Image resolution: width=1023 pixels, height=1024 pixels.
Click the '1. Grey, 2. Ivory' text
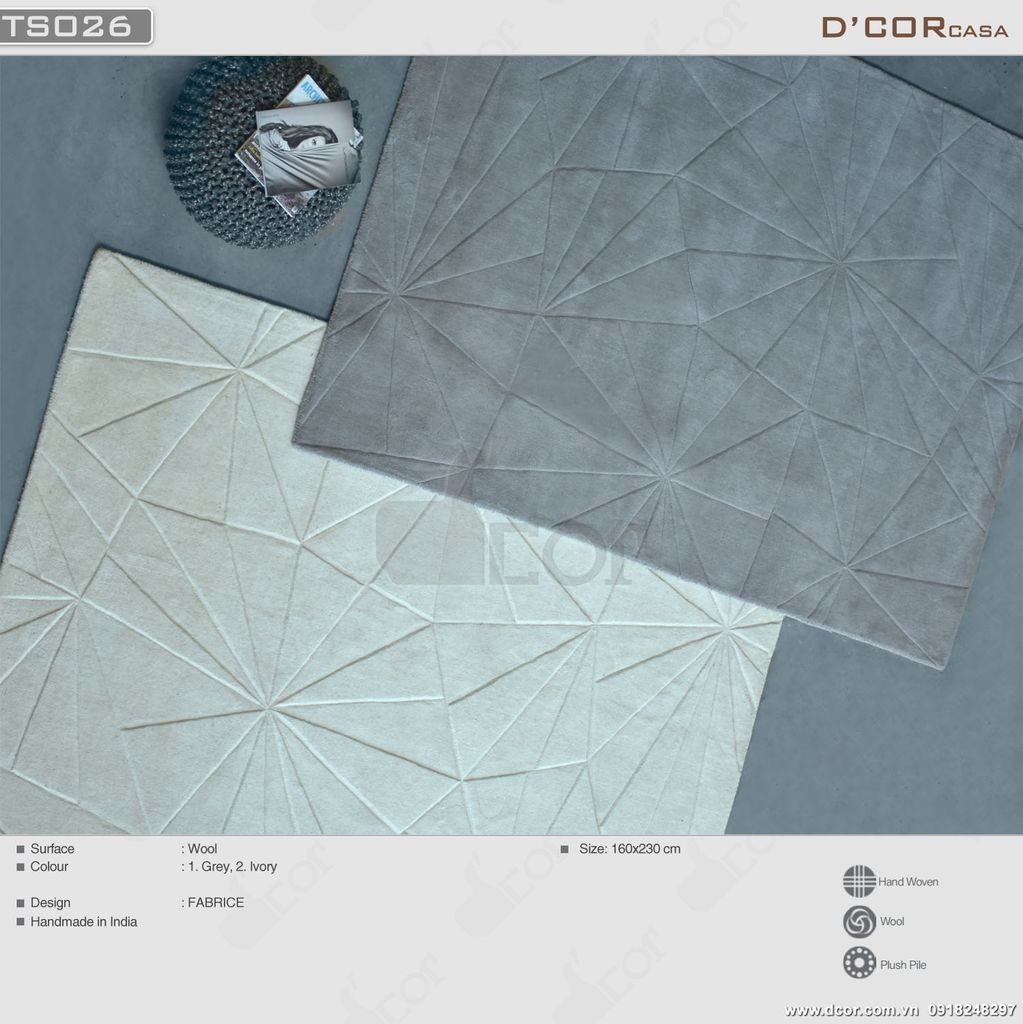[233, 867]
